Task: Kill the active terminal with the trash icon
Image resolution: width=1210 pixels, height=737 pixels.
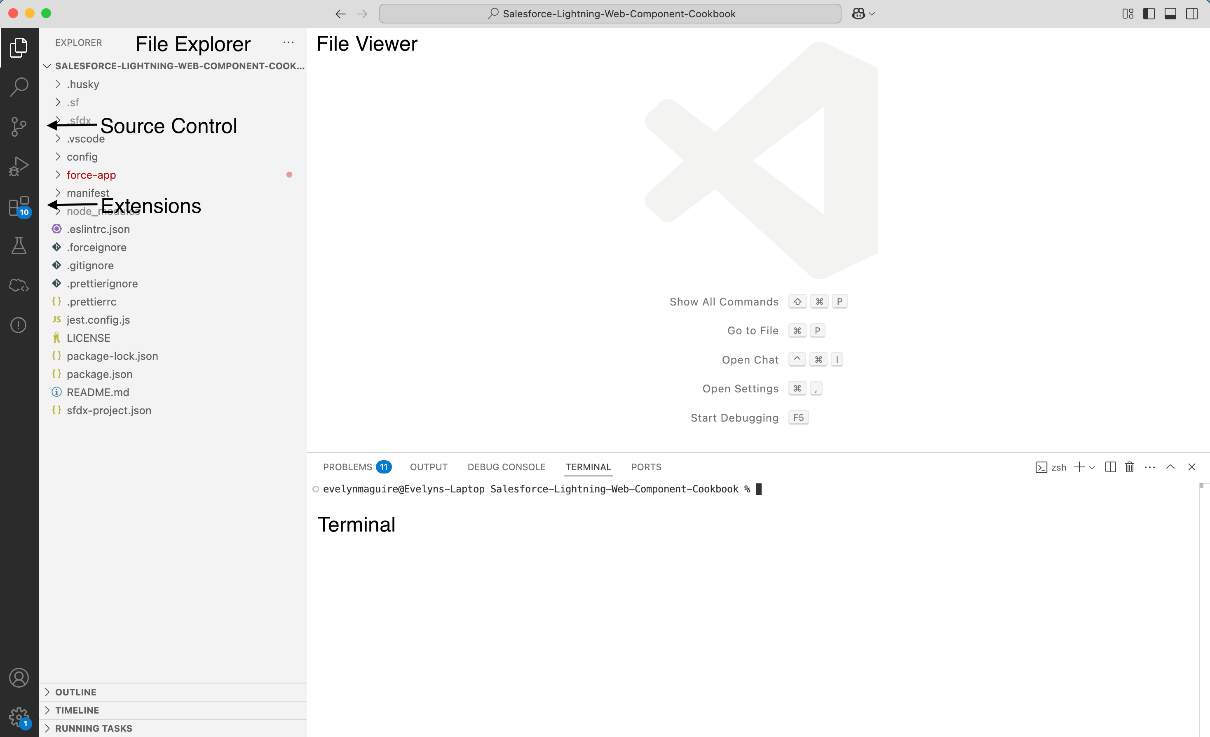Action: pyautogui.click(x=1129, y=466)
